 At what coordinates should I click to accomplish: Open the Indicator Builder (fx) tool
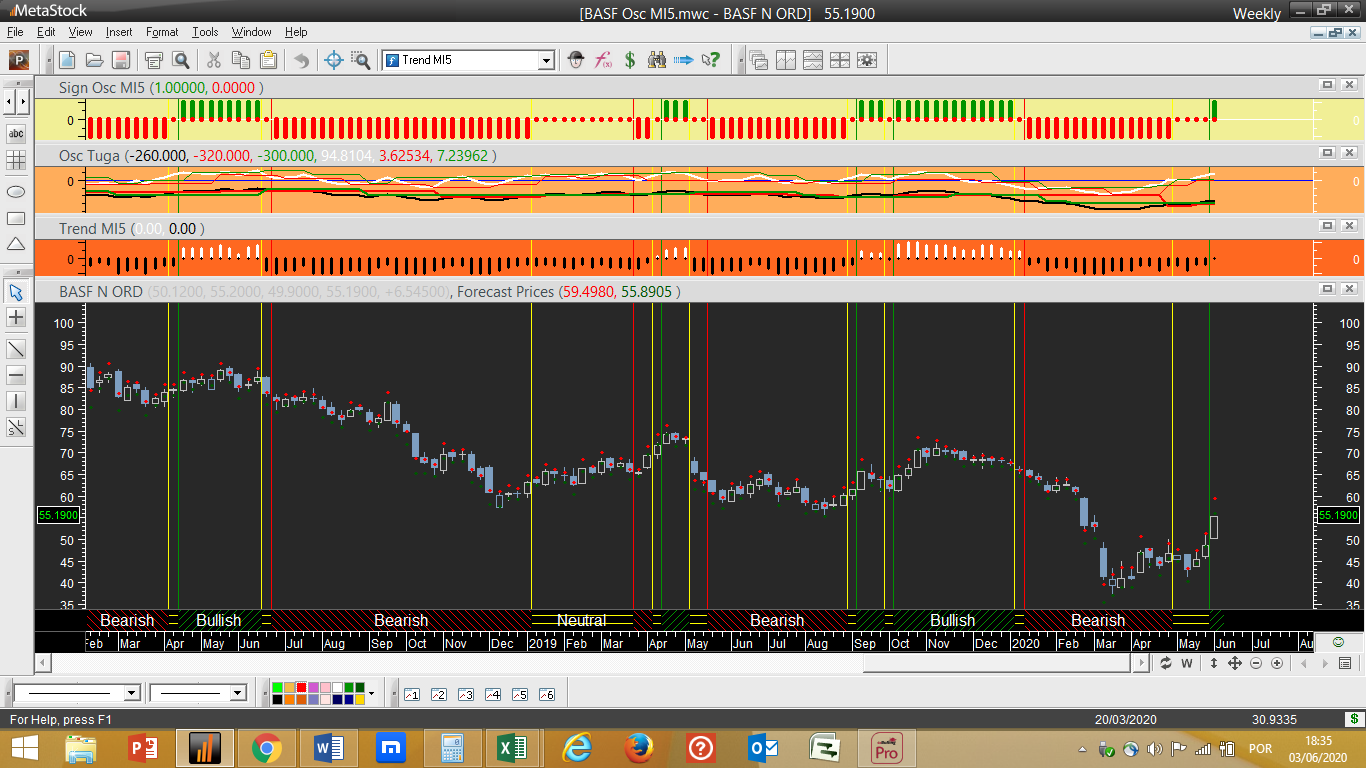pyautogui.click(x=603, y=60)
